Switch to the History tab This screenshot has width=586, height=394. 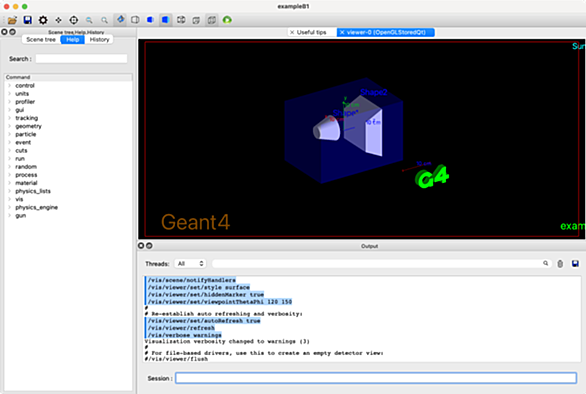click(x=99, y=40)
